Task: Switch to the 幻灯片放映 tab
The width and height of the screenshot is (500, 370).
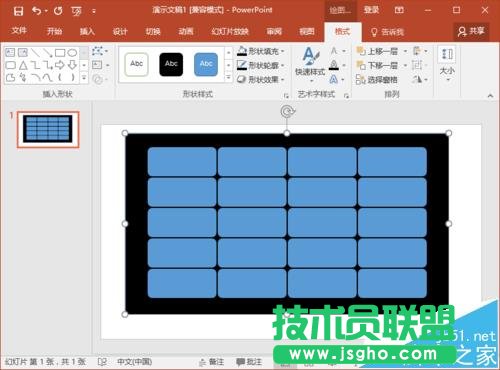Action: [x=230, y=32]
